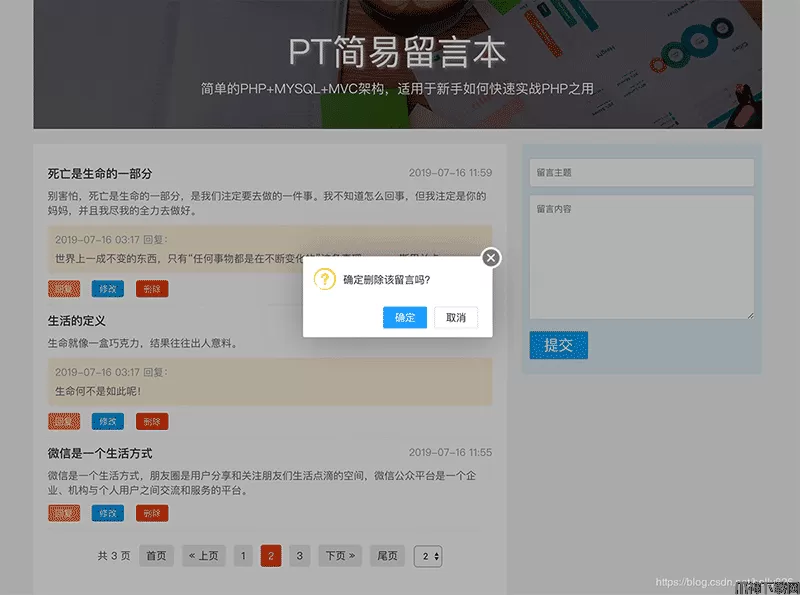Click the yellow question mark icon

pyautogui.click(x=324, y=279)
